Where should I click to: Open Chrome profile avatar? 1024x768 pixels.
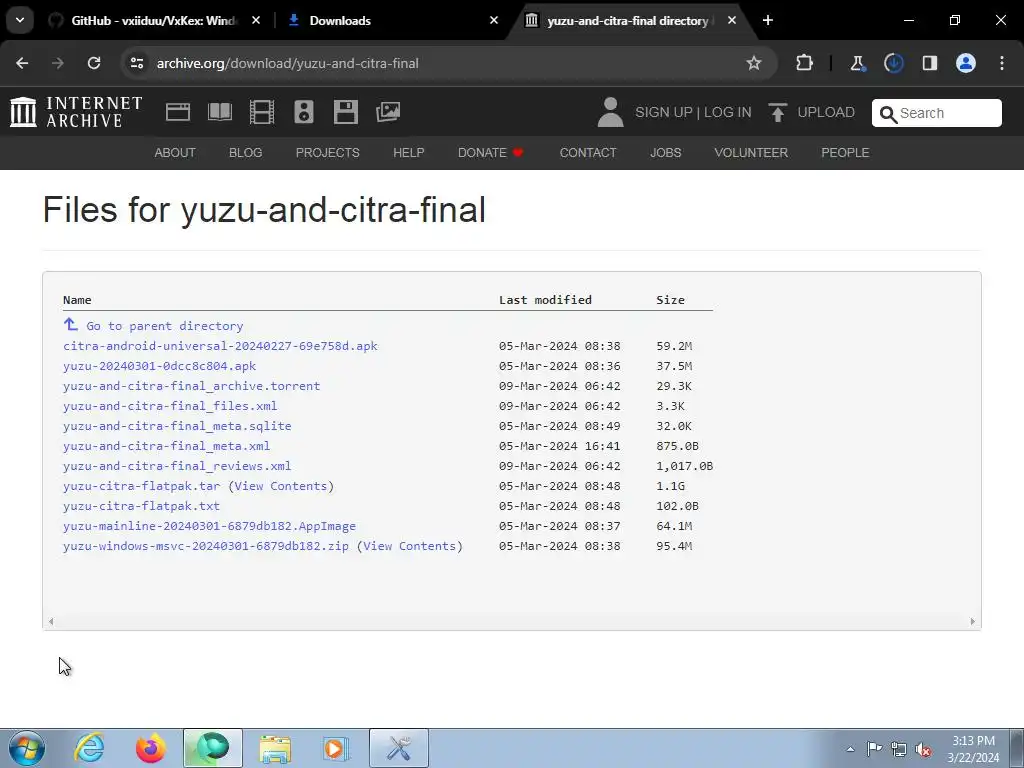pos(966,63)
